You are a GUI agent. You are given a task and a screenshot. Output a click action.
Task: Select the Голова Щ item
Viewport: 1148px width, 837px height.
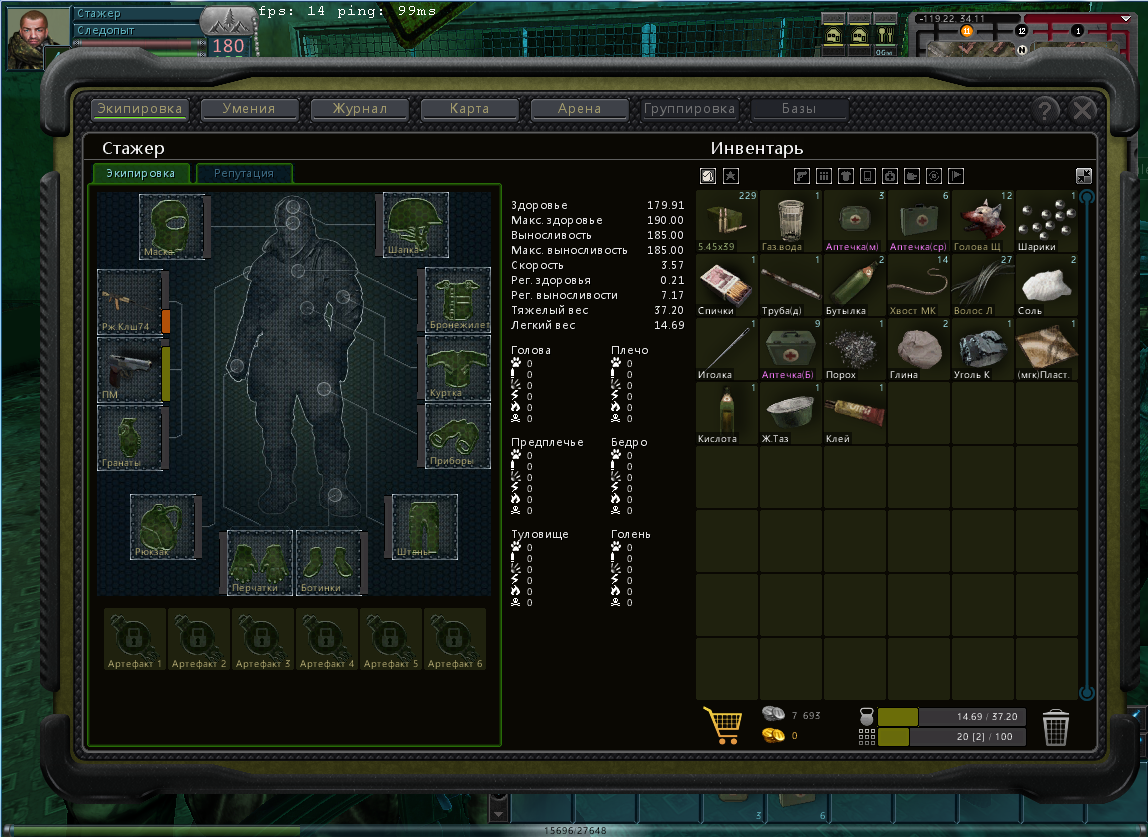[983, 221]
